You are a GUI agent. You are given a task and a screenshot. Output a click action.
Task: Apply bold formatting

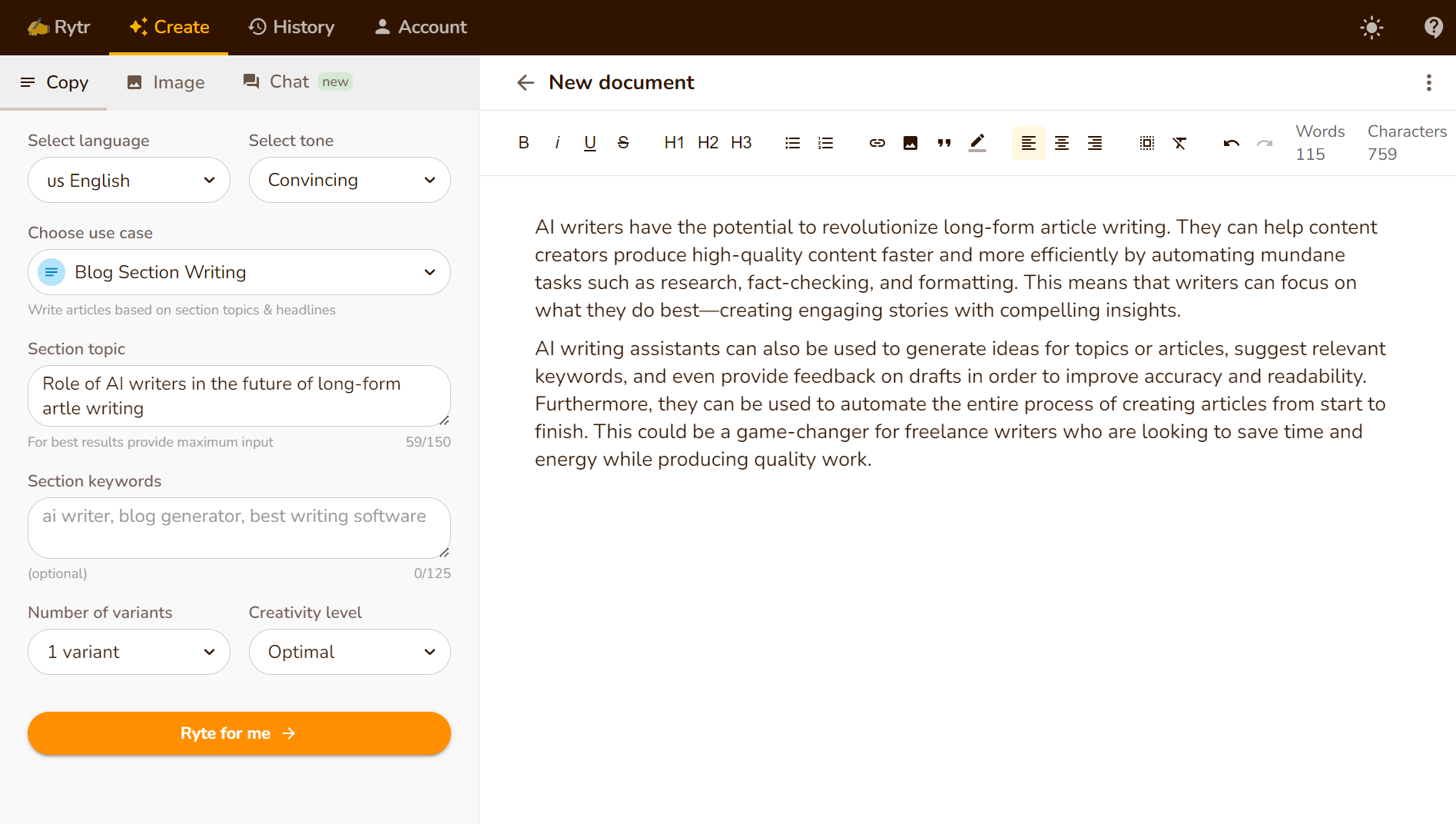coord(523,143)
